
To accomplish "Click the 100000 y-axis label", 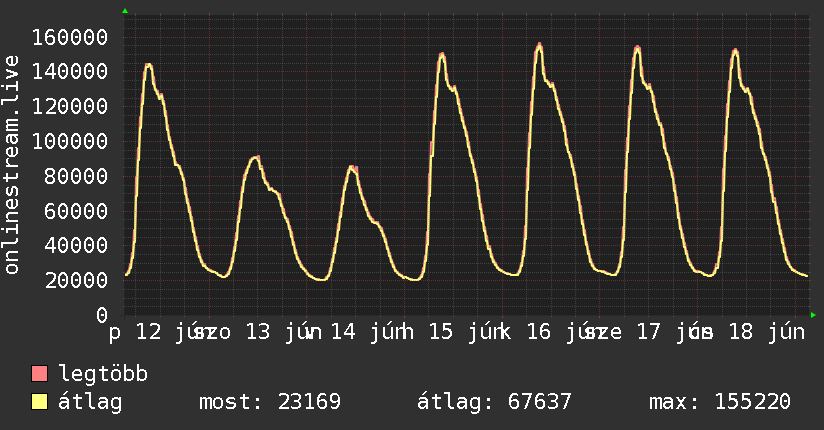I will pos(70,141).
